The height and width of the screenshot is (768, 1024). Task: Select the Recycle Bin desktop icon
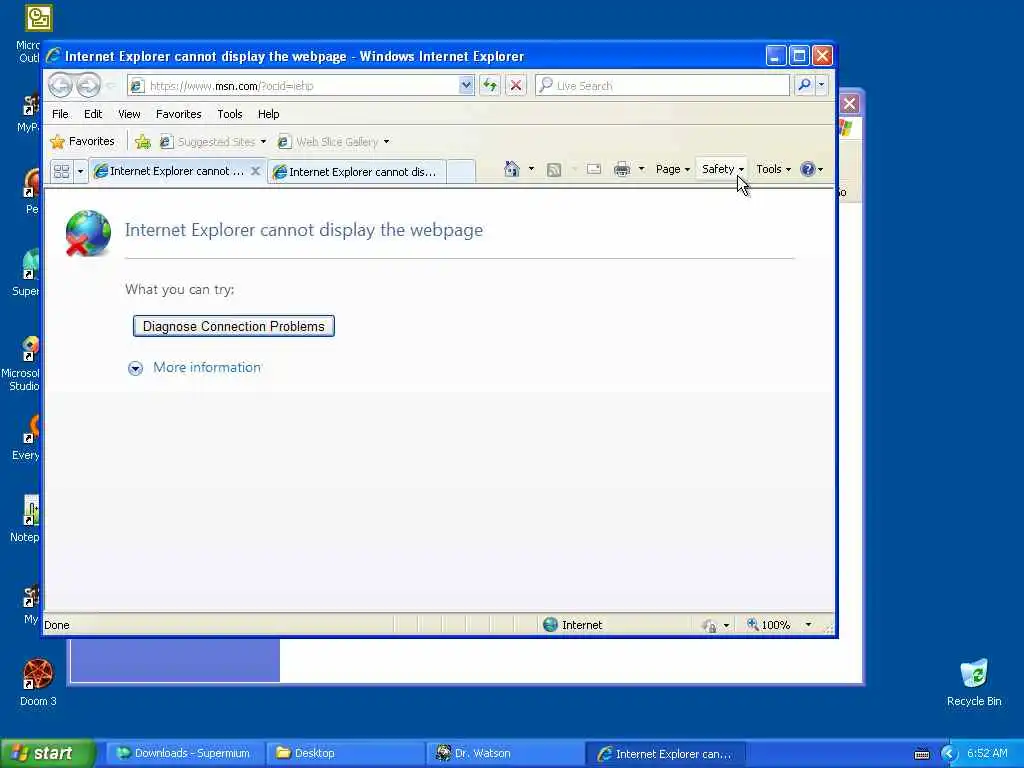pyautogui.click(x=974, y=683)
